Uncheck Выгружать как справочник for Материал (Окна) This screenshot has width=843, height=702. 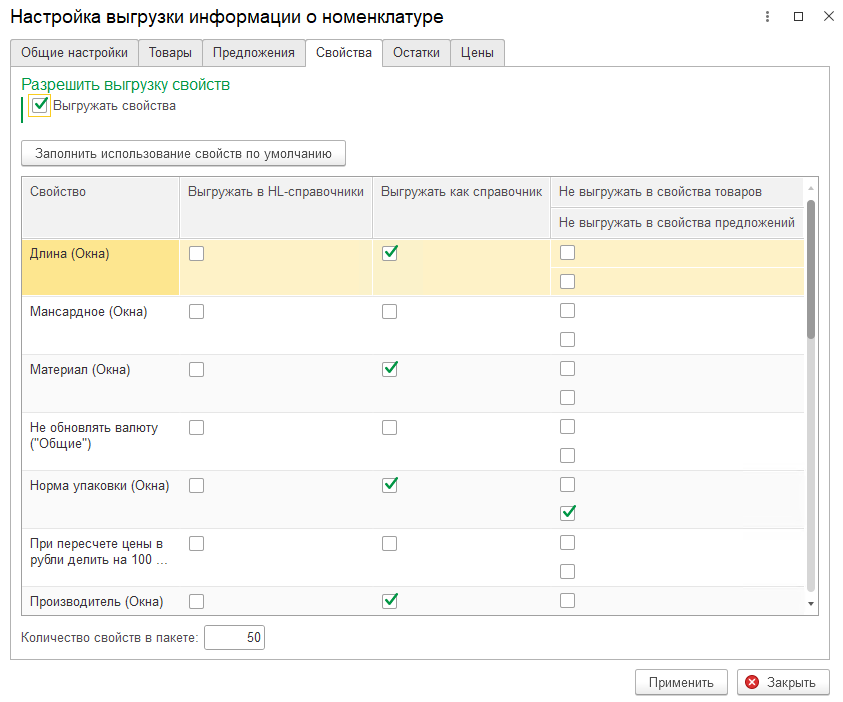tap(390, 369)
